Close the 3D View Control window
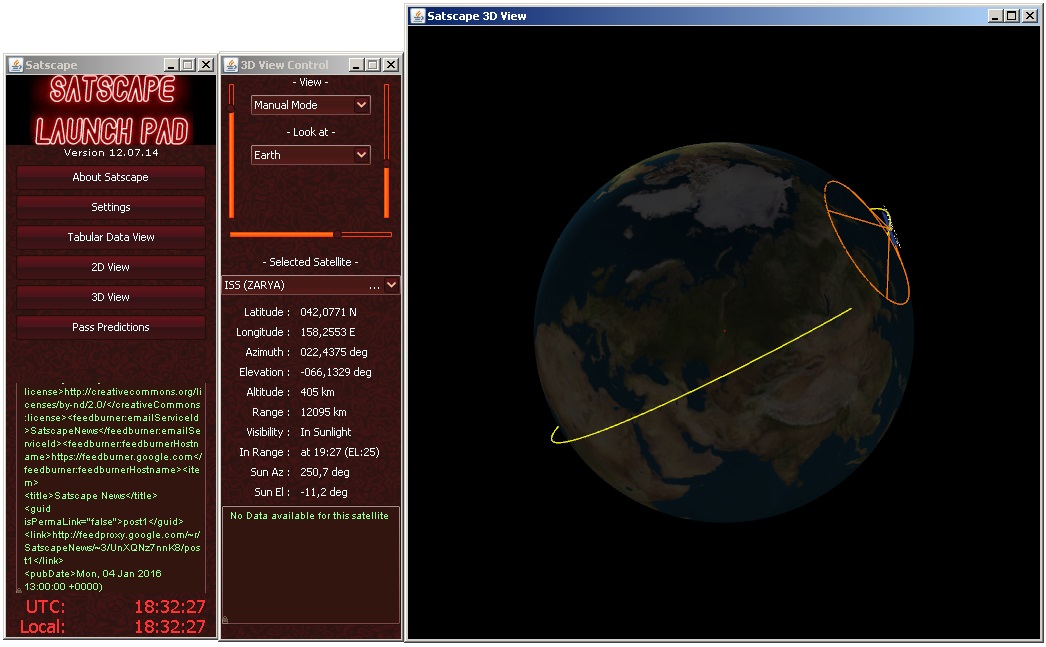Viewport: 1046px width, 647px height. coord(391,65)
